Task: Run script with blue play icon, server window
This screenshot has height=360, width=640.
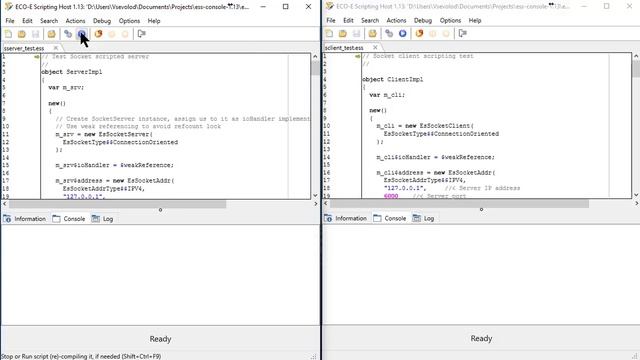Action: tap(82, 34)
